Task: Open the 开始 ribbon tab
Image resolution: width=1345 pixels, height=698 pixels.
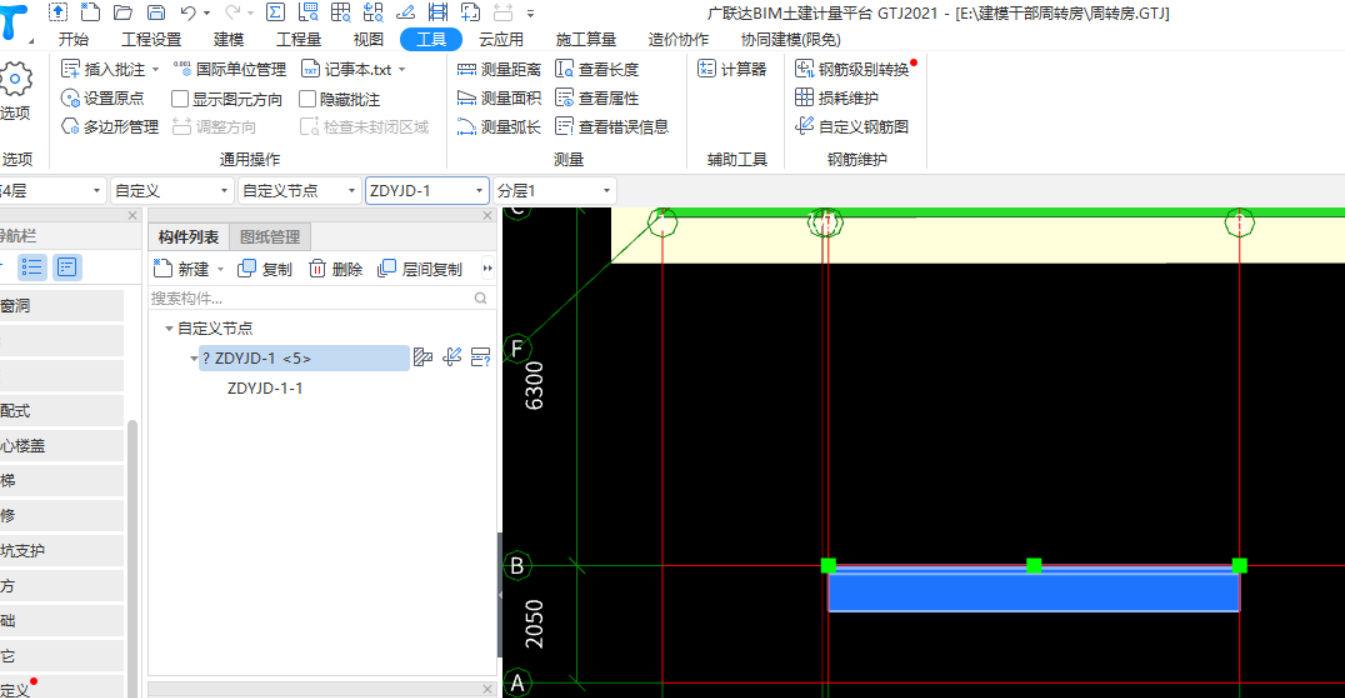Action: coord(73,40)
